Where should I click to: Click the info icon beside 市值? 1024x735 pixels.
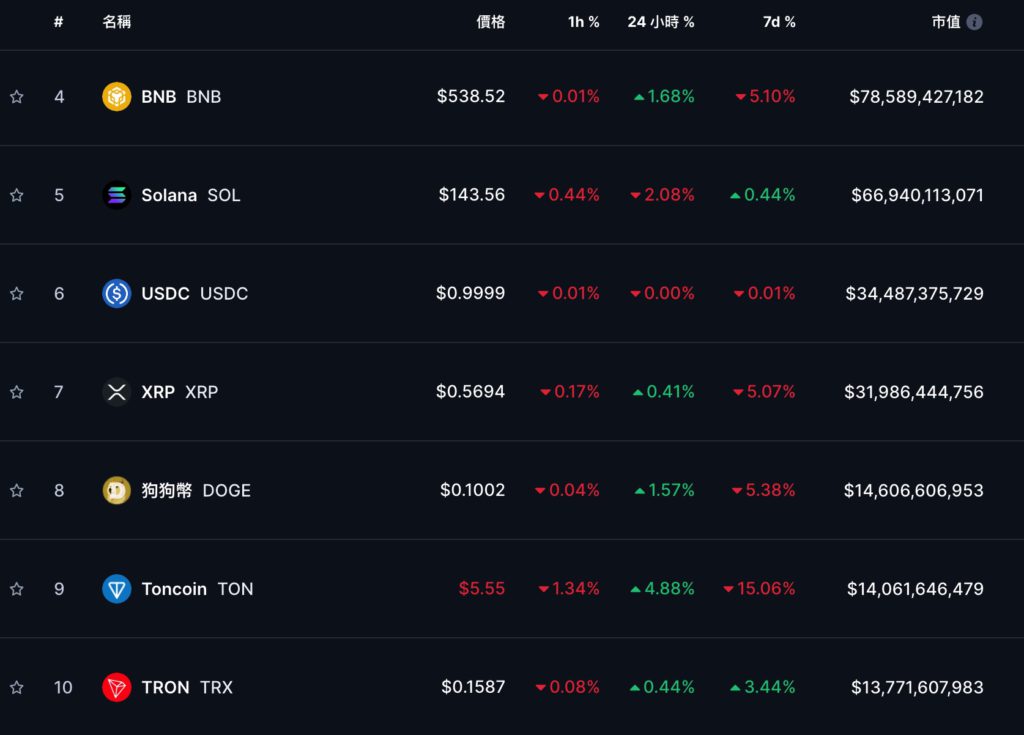974,22
